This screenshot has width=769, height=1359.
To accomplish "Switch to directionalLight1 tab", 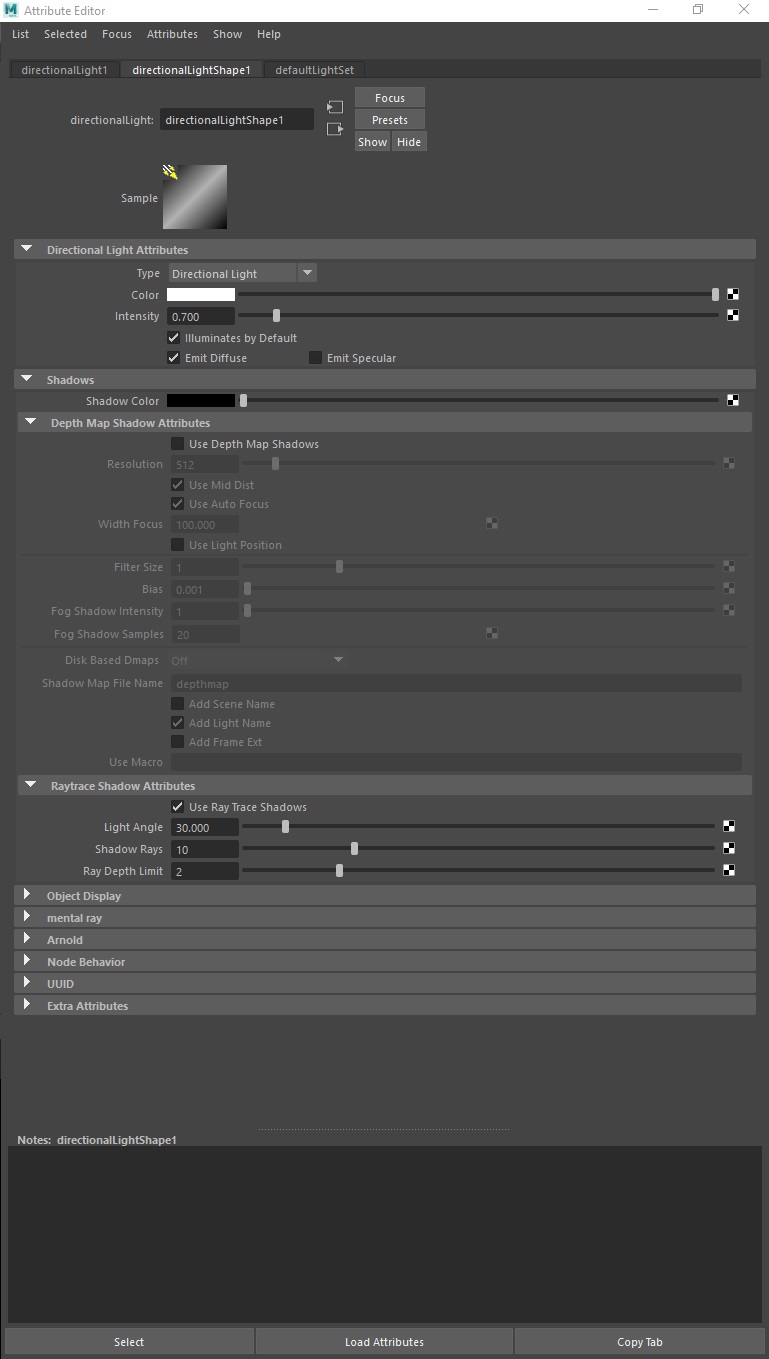I will 64,70.
